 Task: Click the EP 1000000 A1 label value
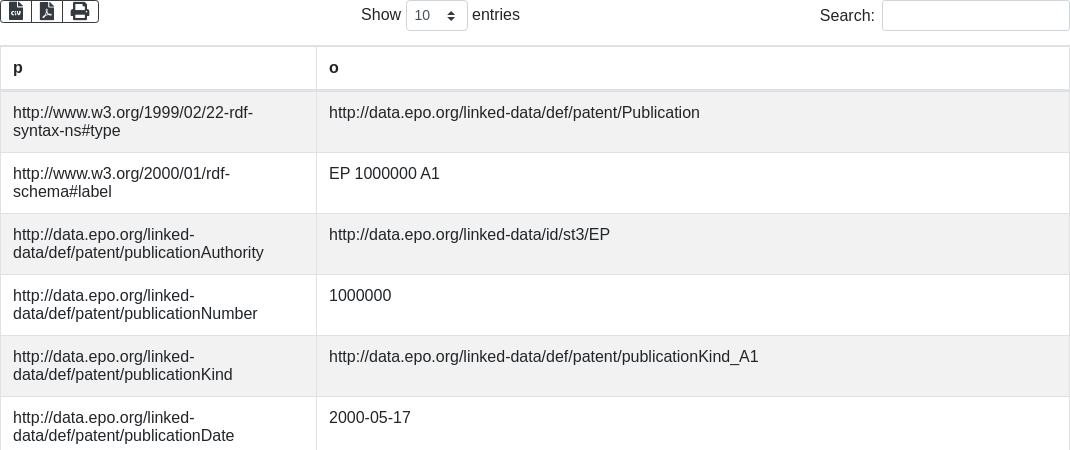384,173
